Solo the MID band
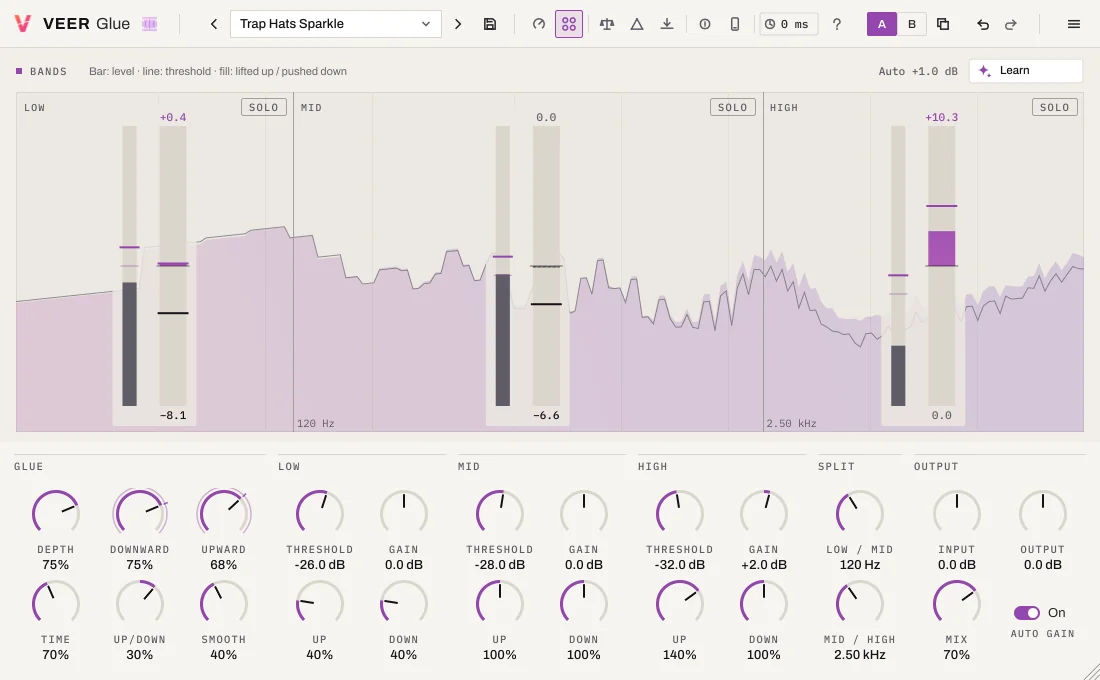Image resolution: width=1100 pixels, height=680 pixels. (x=733, y=107)
